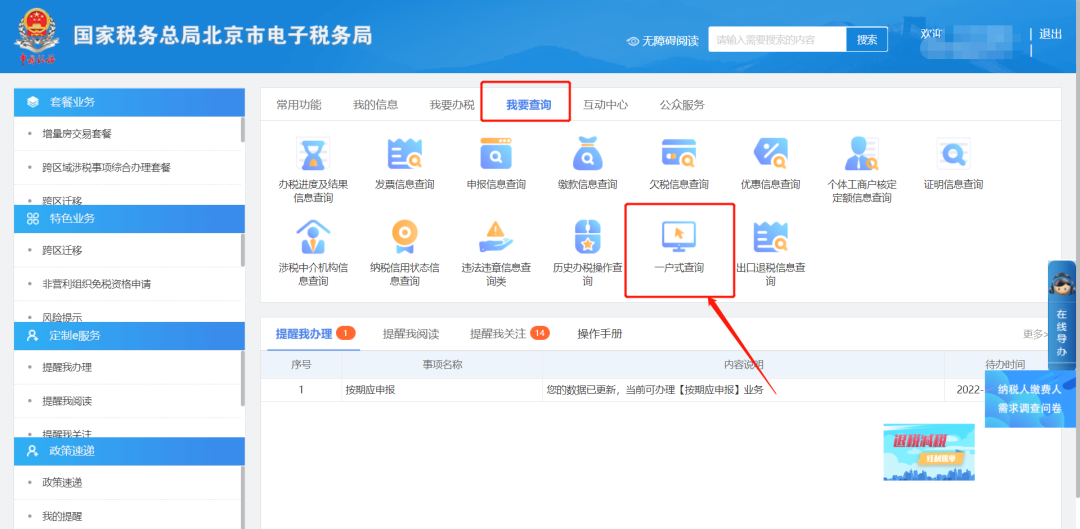The height and width of the screenshot is (529, 1080).
Task: Click 无障碍阅读 link text
Action: click(x=670, y=41)
